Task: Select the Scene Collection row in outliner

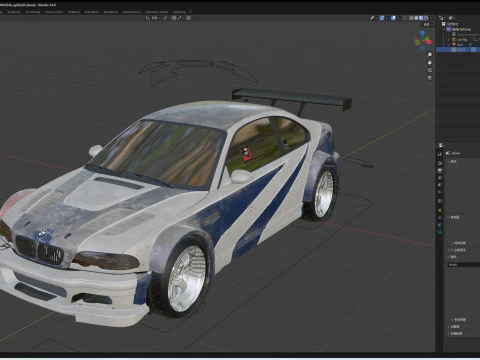Action: pos(458,24)
